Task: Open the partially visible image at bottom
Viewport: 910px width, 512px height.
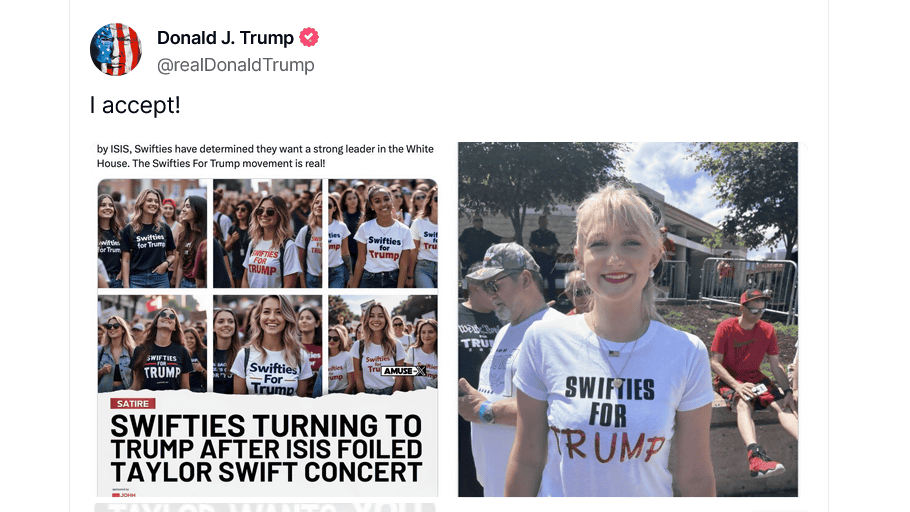Action: 265,506
